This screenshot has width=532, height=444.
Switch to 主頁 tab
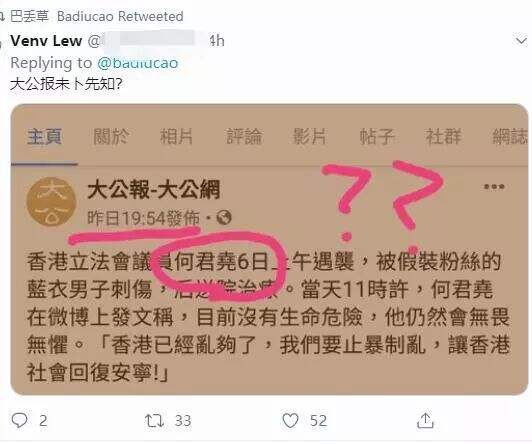click(44, 137)
